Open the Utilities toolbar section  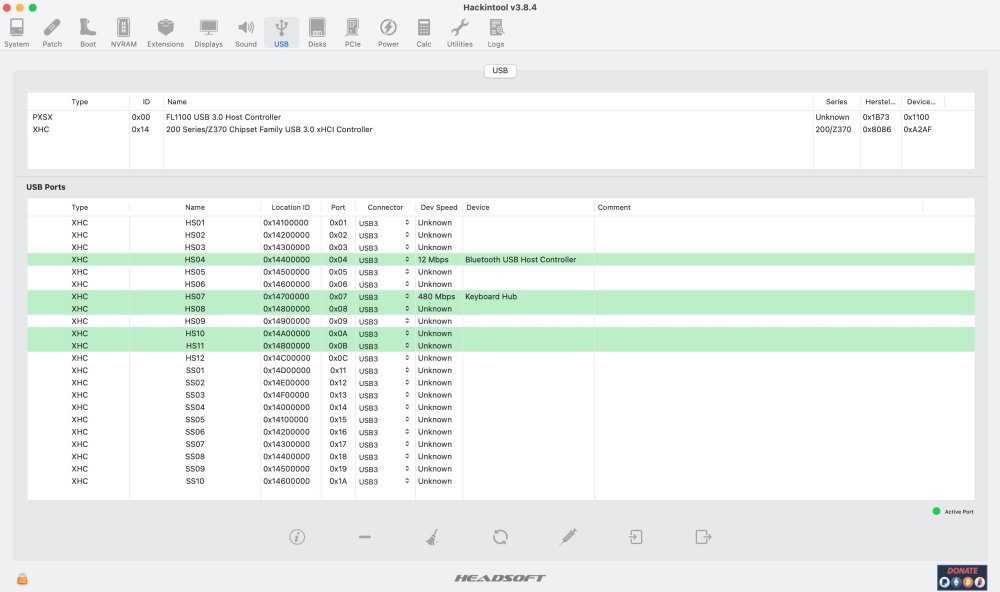tap(460, 33)
